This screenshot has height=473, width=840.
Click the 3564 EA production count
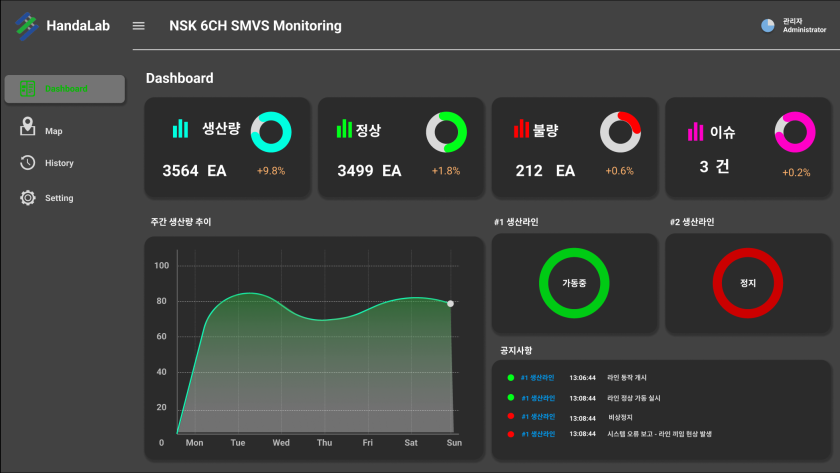click(194, 171)
